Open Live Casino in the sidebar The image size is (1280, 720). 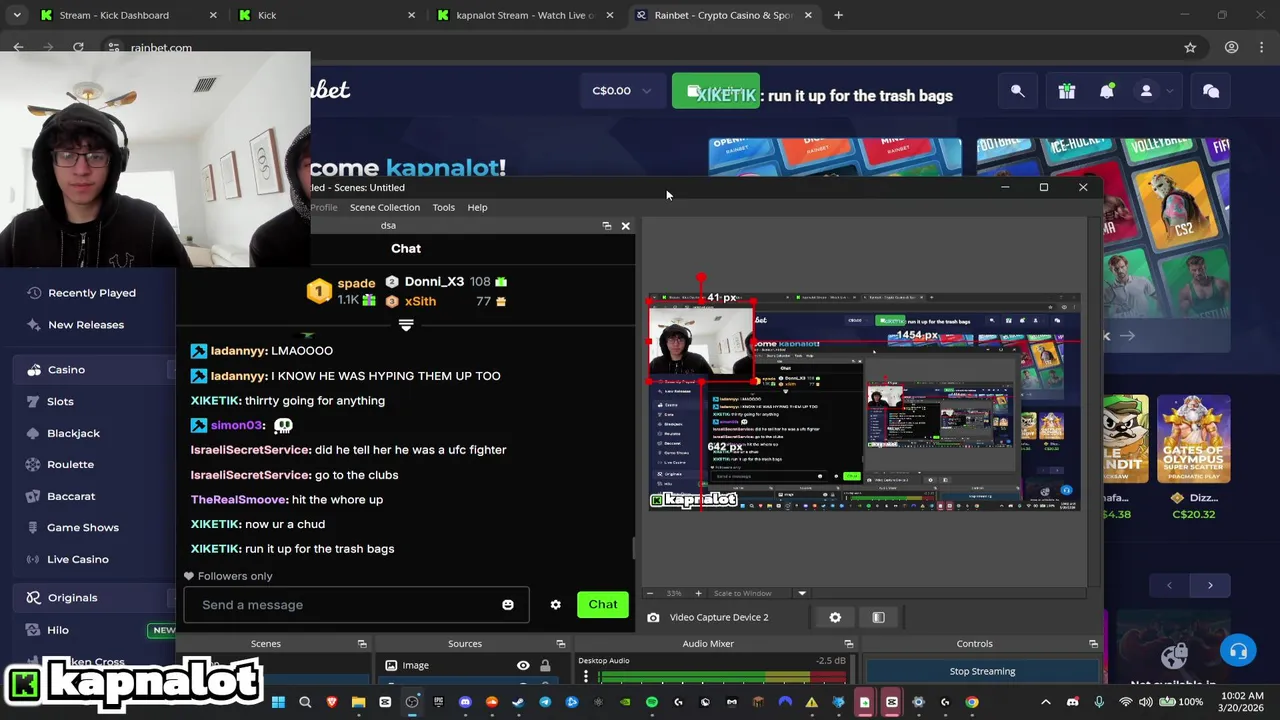(77, 560)
